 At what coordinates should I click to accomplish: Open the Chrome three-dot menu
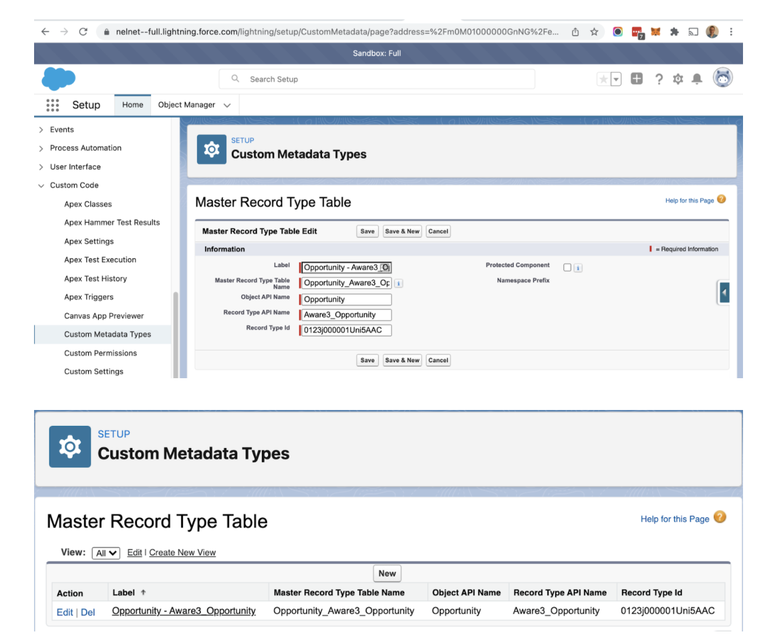pyautogui.click(x=731, y=32)
